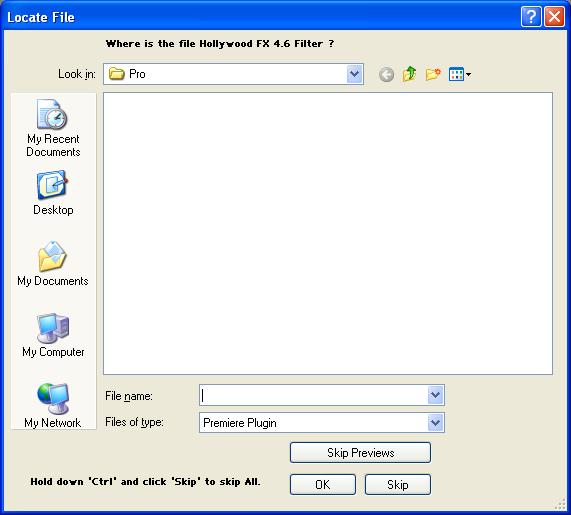
Task: Go back to the last folder visited
Action: point(386,75)
